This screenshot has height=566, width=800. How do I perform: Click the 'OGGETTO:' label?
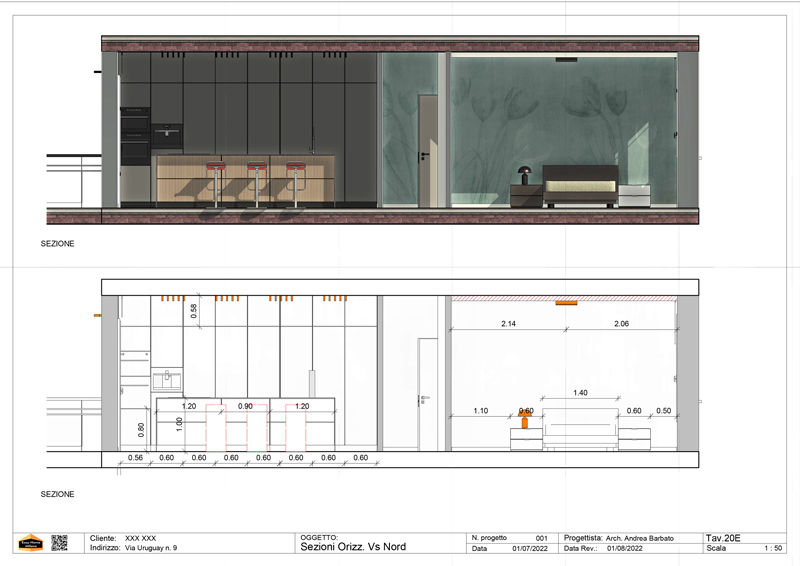[319, 537]
